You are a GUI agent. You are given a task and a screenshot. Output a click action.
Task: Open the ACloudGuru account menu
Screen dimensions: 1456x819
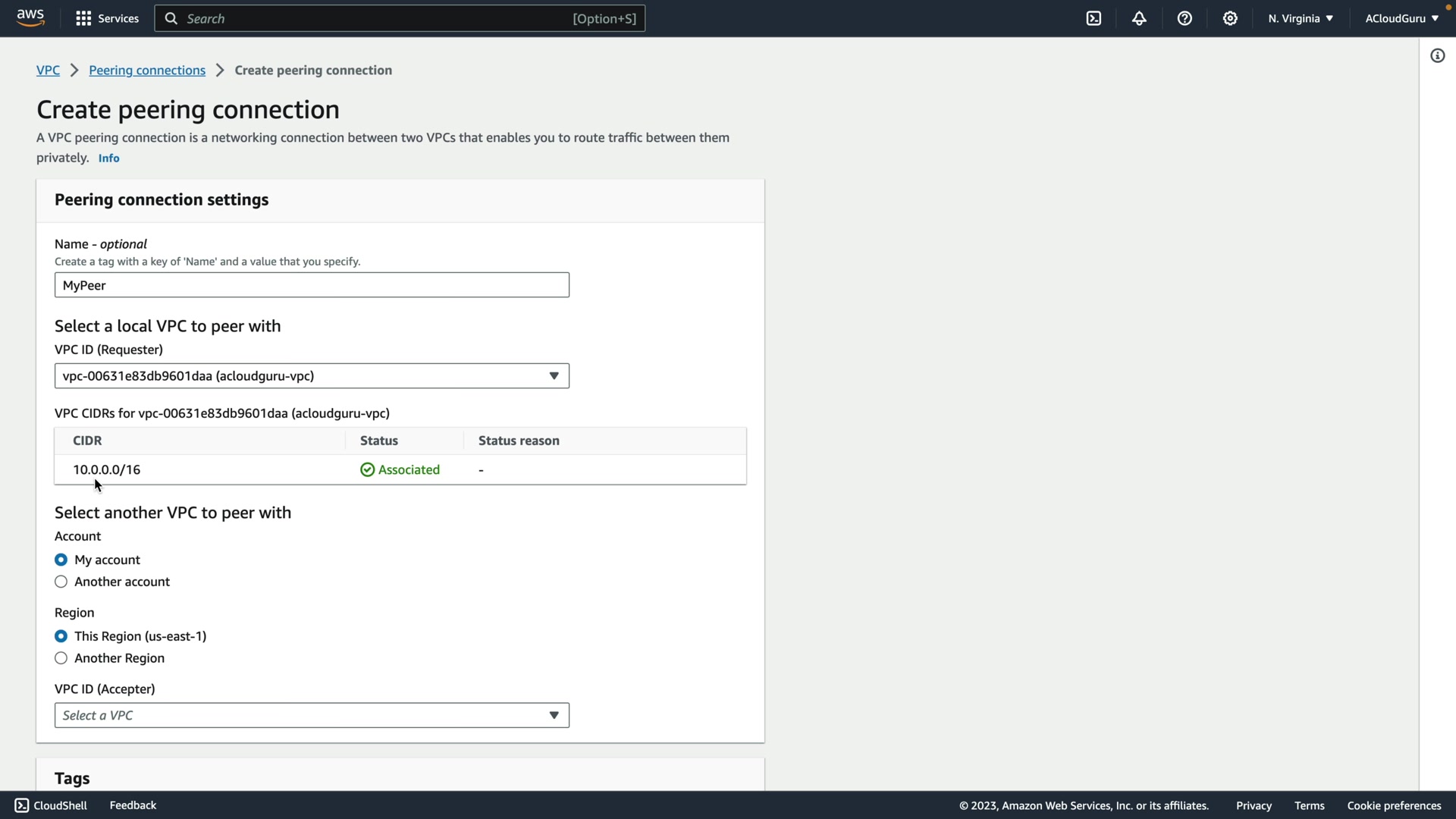coord(1401,18)
